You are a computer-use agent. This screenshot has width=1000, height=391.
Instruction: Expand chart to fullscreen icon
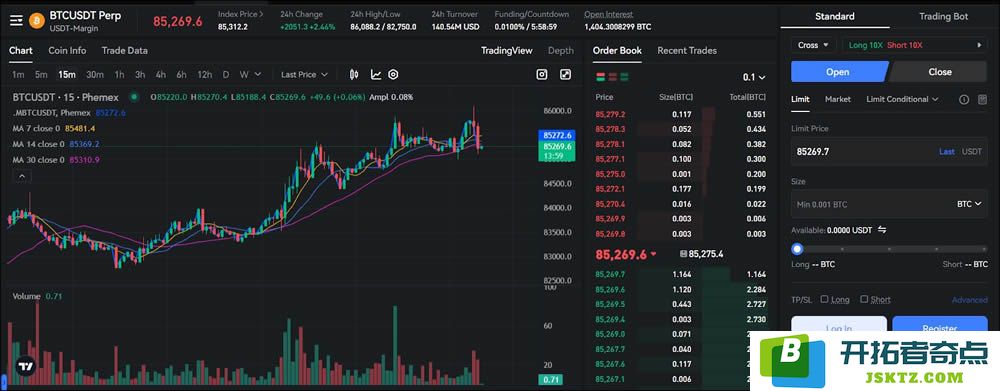point(566,75)
